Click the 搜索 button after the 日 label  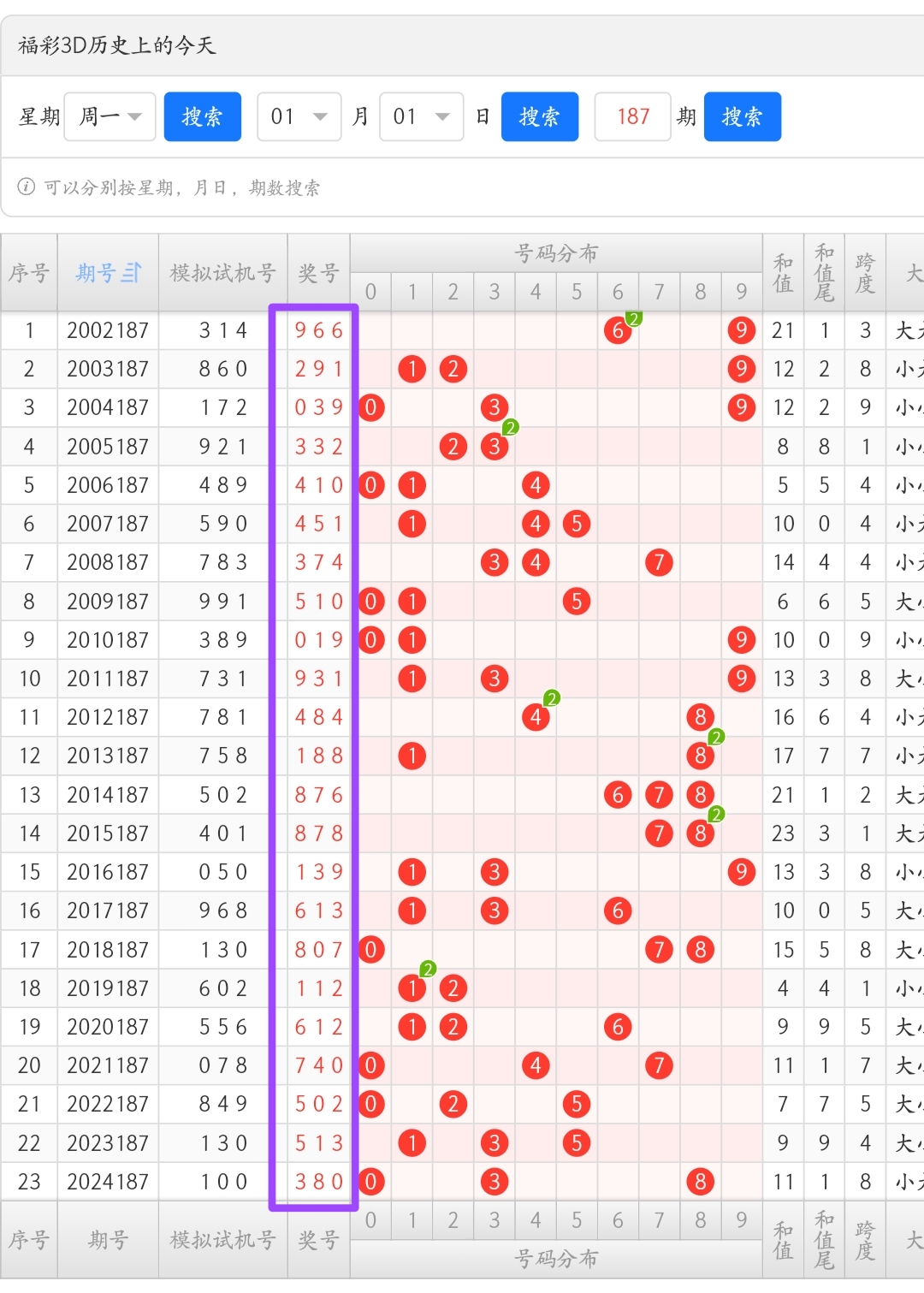point(540,116)
